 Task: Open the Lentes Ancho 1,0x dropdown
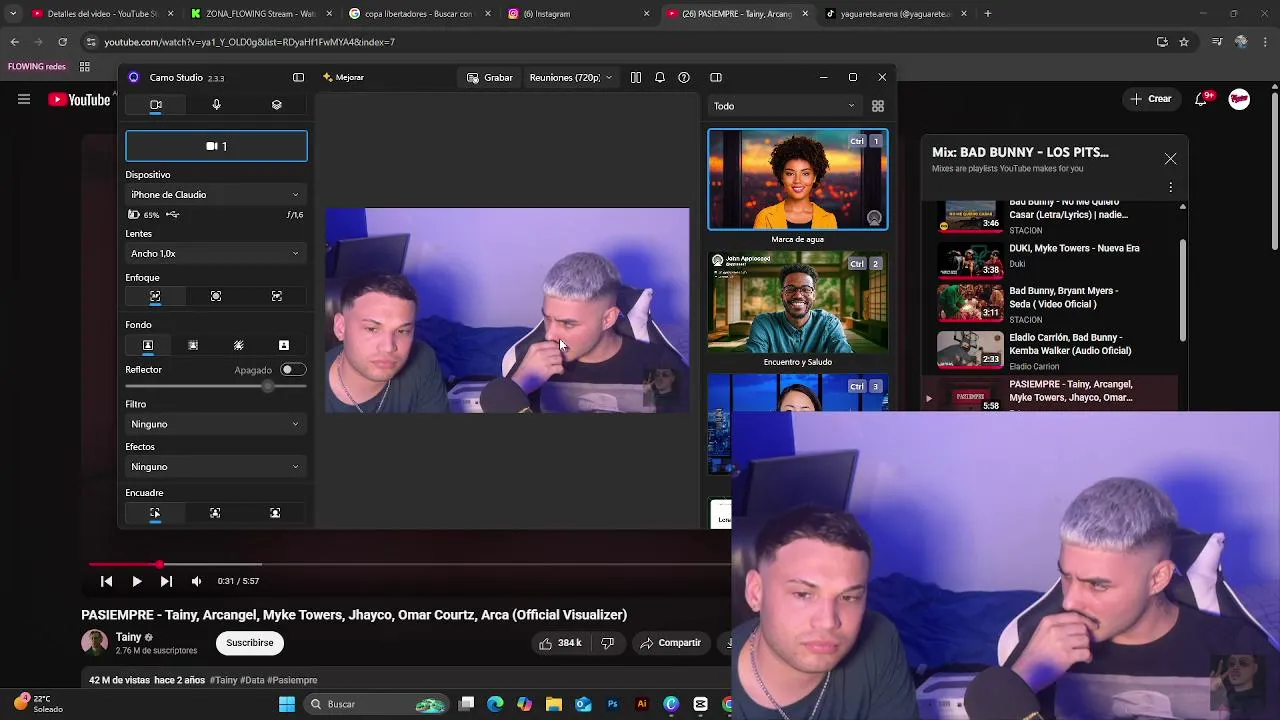[216, 254]
